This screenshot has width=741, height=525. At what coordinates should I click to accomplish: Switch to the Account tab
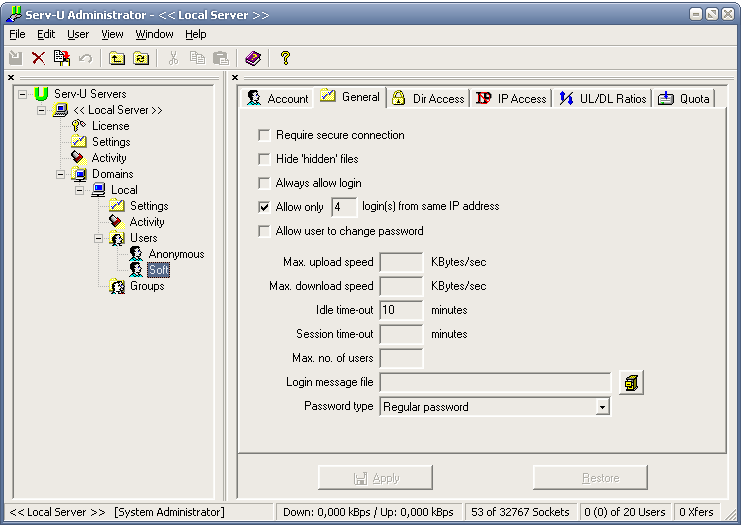[x=277, y=98]
